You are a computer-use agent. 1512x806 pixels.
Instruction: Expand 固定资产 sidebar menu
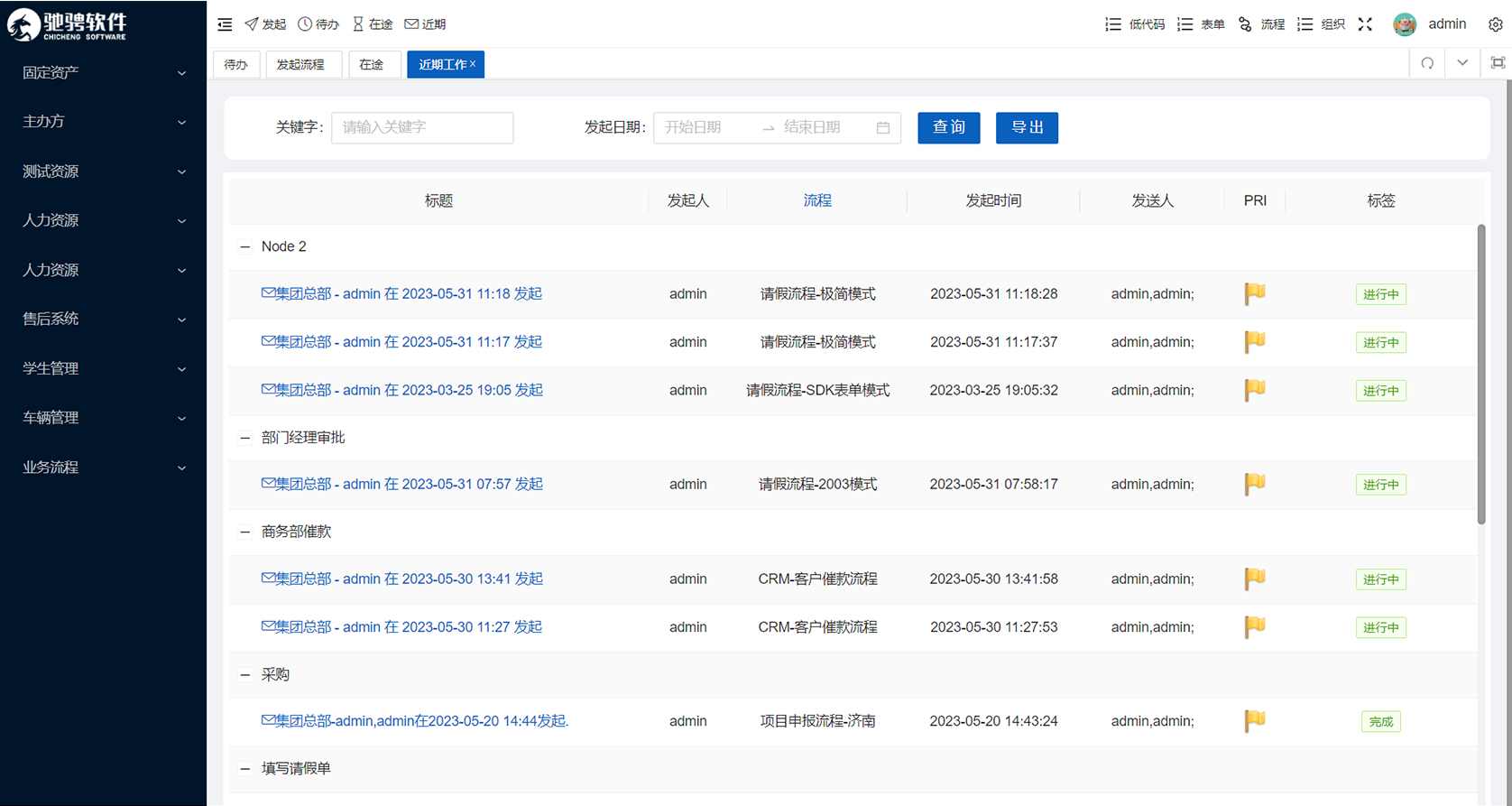tap(104, 73)
